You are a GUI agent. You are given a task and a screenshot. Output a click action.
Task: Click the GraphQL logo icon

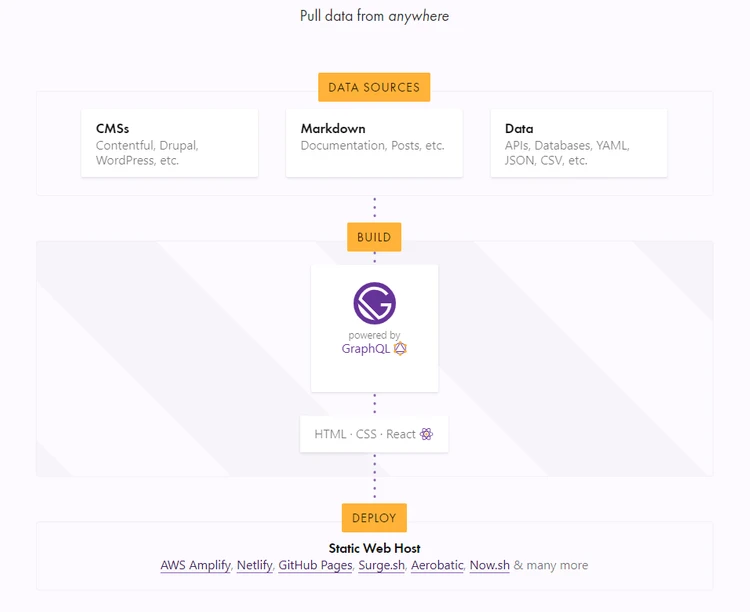(x=400, y=348)
